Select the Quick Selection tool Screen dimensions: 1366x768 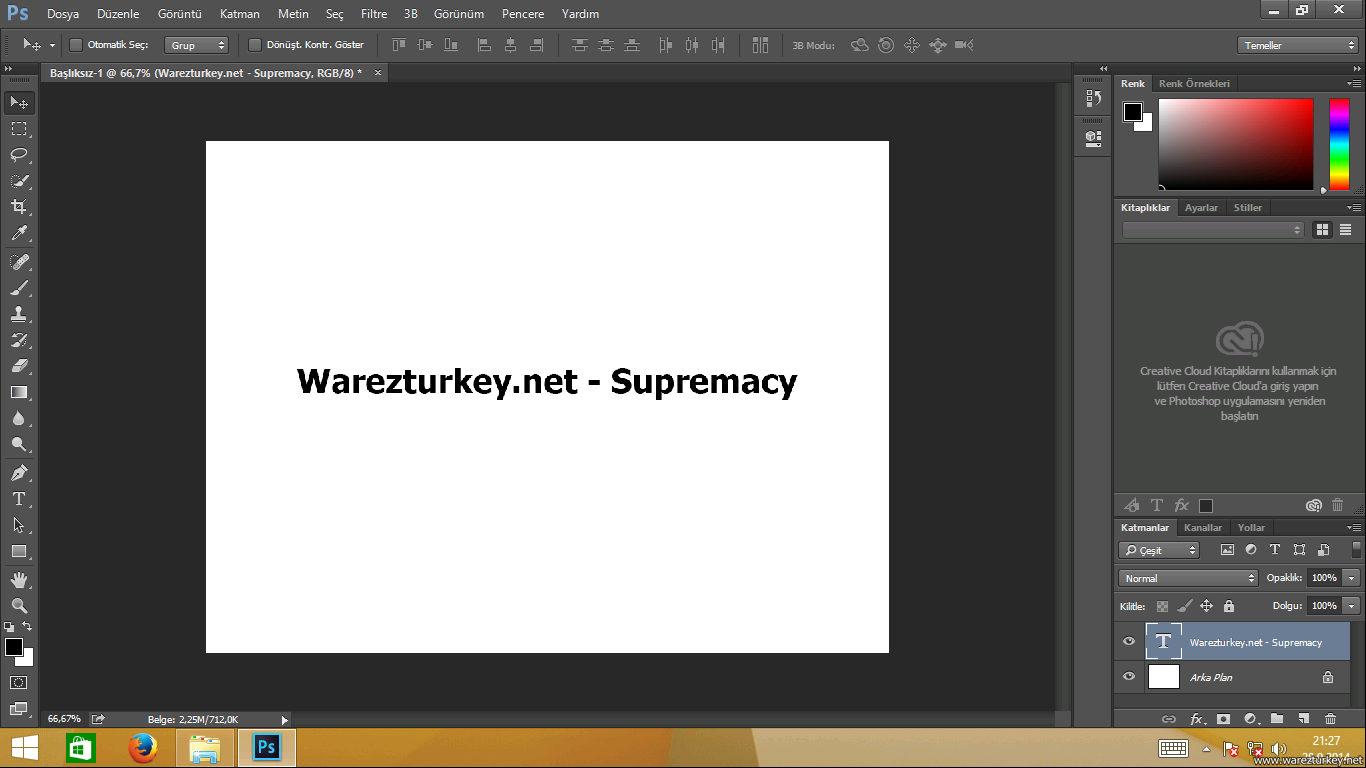pyautogui.click(x=19, y=181)
